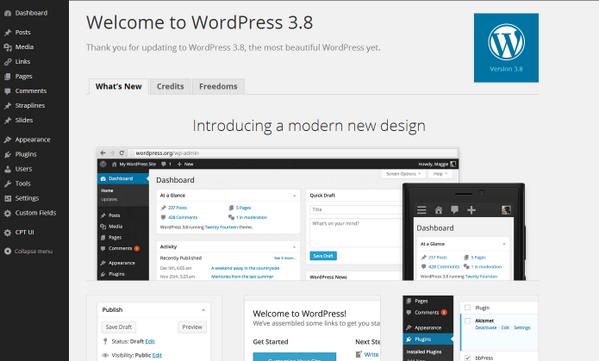Viewport: 599px width, 361px height.
Task: Open the Plugins plug icon
Action: click(7, 154)
